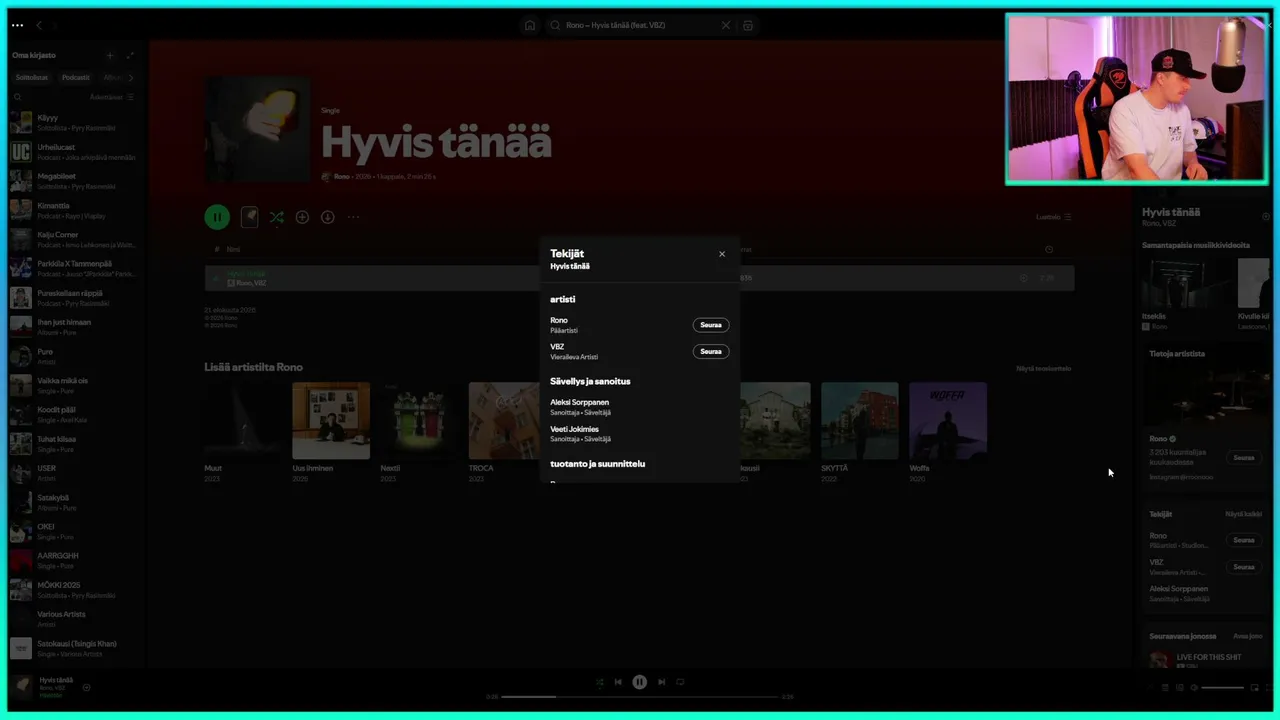Viewport: 1280px width, 720px height.
Task: Open the single Koodit pääl
Action: coord(73,414)
